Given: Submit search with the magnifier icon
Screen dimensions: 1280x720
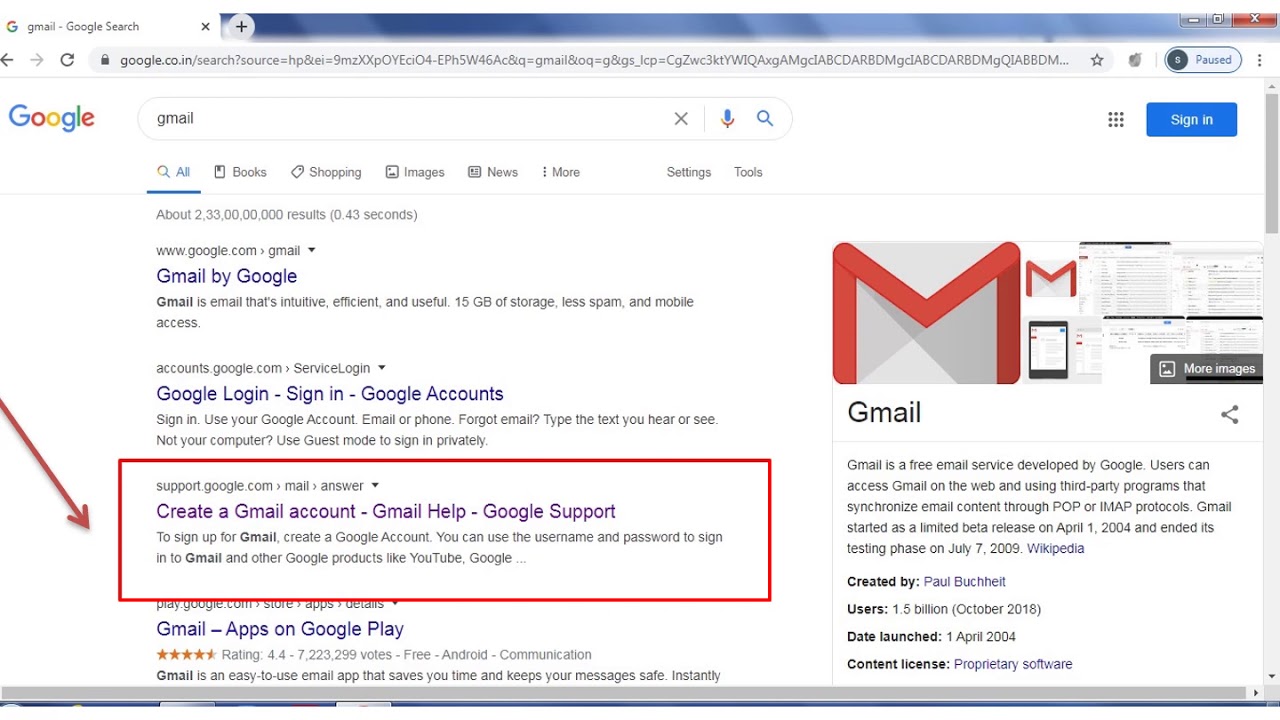Looking at the screenshot, I should tap(765, 119).
